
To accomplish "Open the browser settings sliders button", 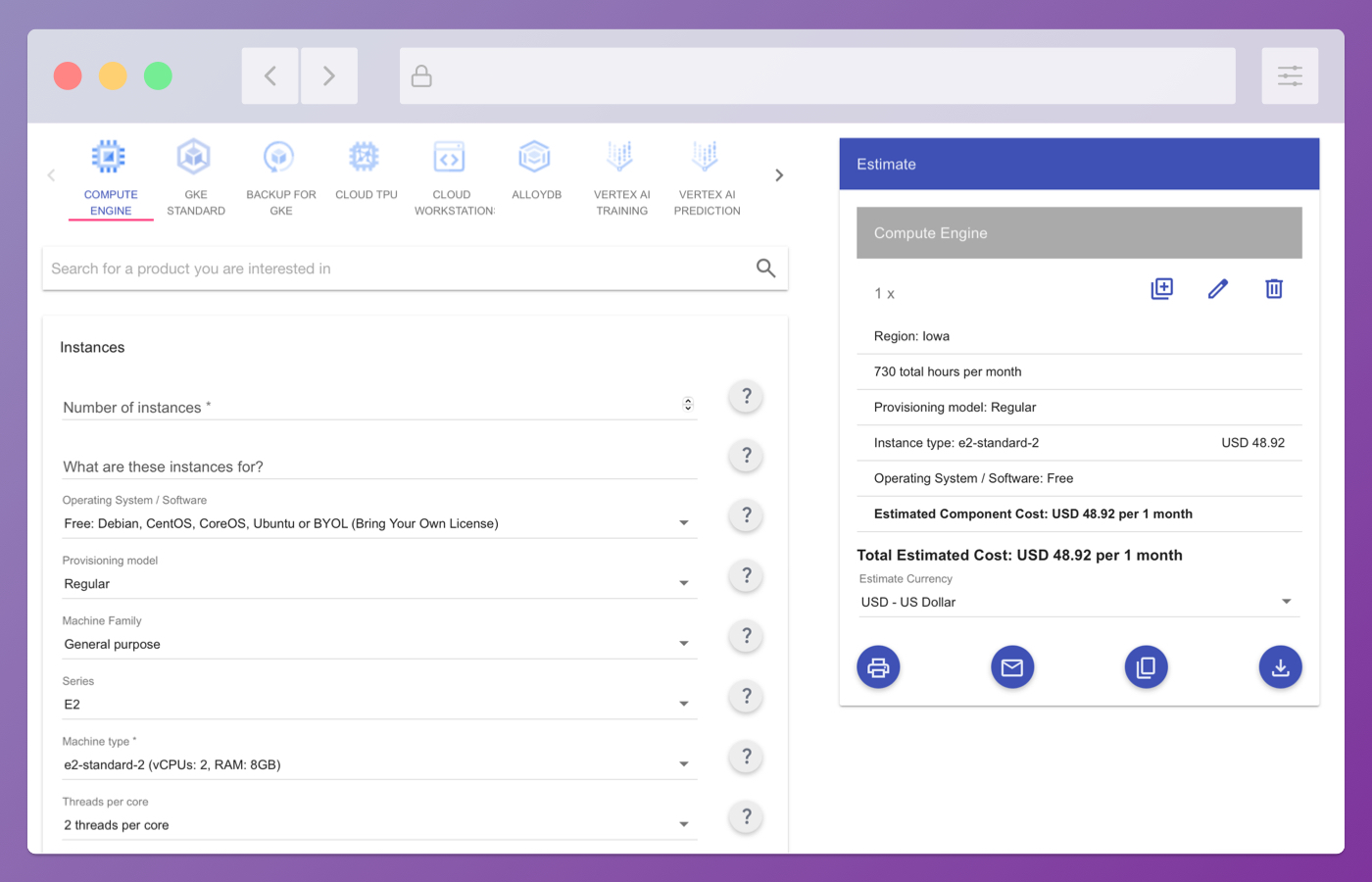I will click(x=1290, y=75).
